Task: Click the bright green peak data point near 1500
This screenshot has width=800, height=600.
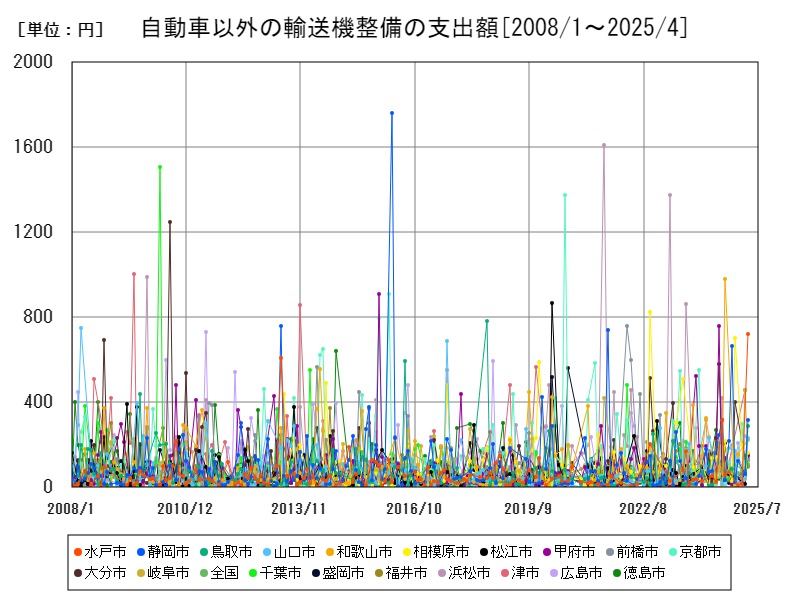Action: pyautogui.click(x=160, y=167)
